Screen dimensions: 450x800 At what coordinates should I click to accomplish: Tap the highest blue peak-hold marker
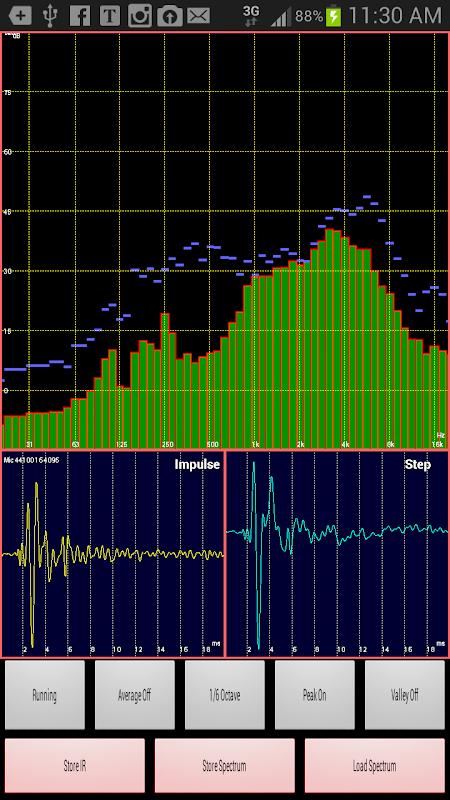(x=366, y=196)
